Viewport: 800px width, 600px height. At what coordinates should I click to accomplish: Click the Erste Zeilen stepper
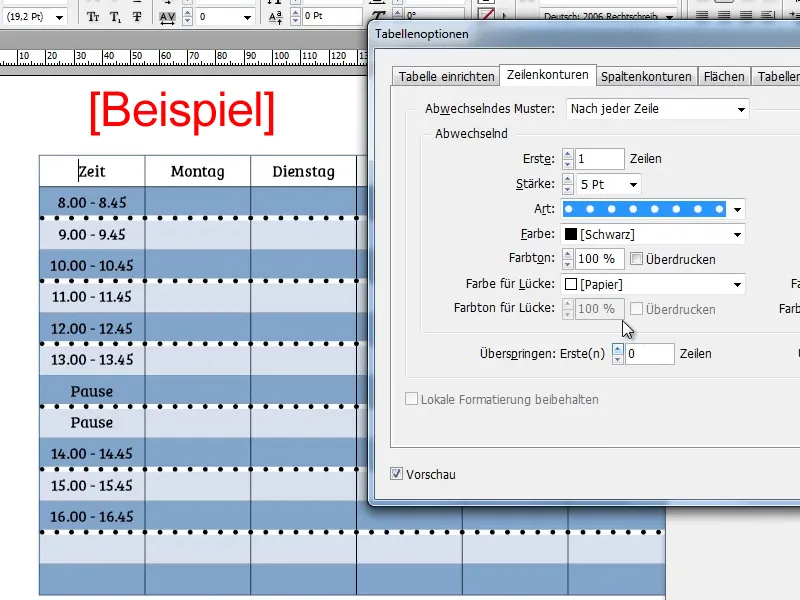click(x=567, y=159)
